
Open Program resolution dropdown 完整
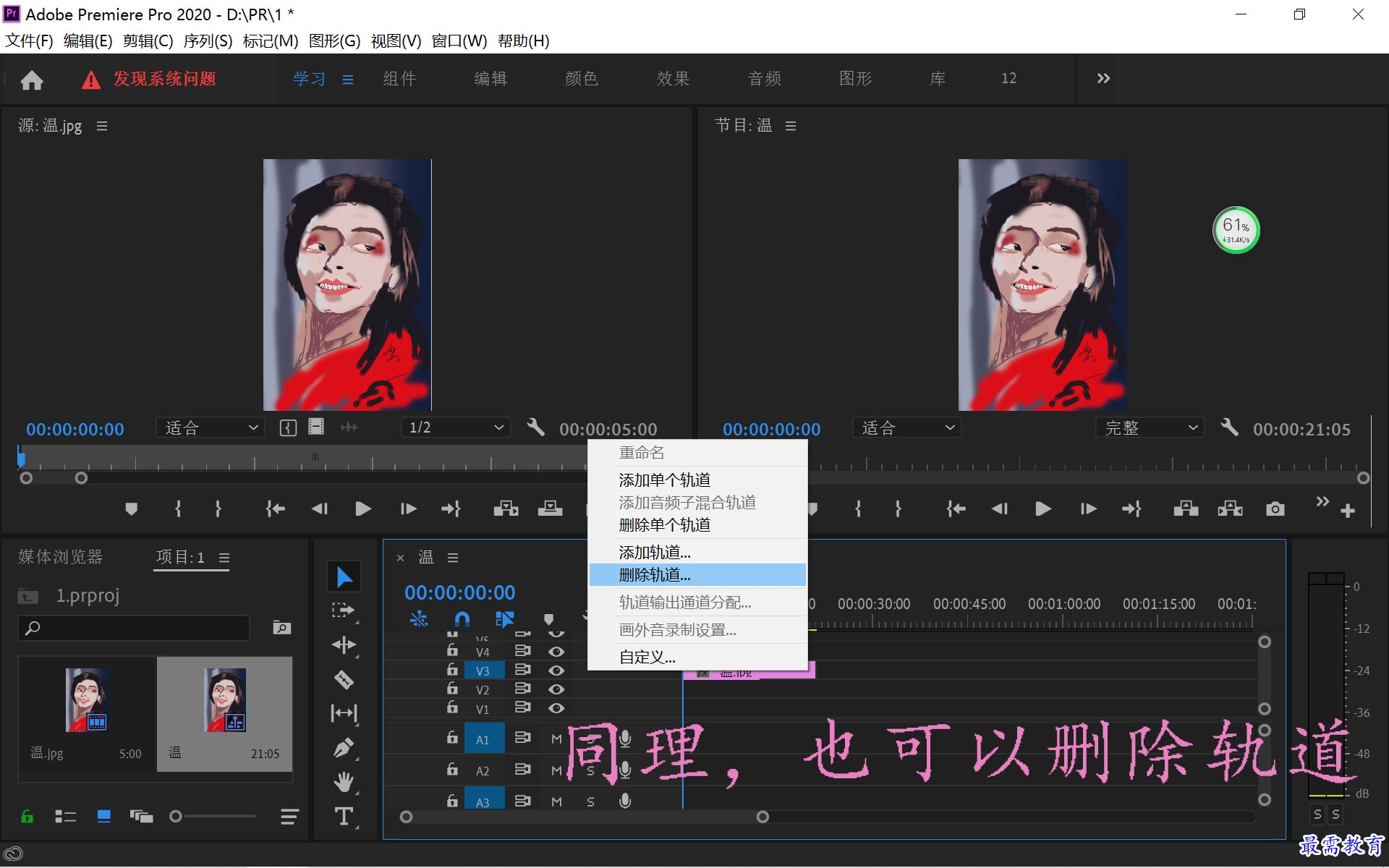1150,427
